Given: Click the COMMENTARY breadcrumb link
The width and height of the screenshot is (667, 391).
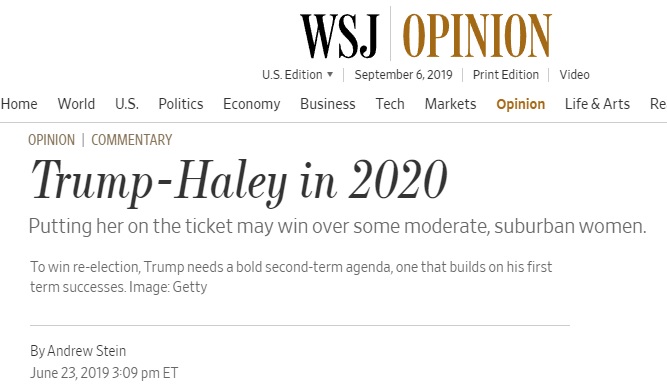Looking at the screenshot, I should pos(131,140).
